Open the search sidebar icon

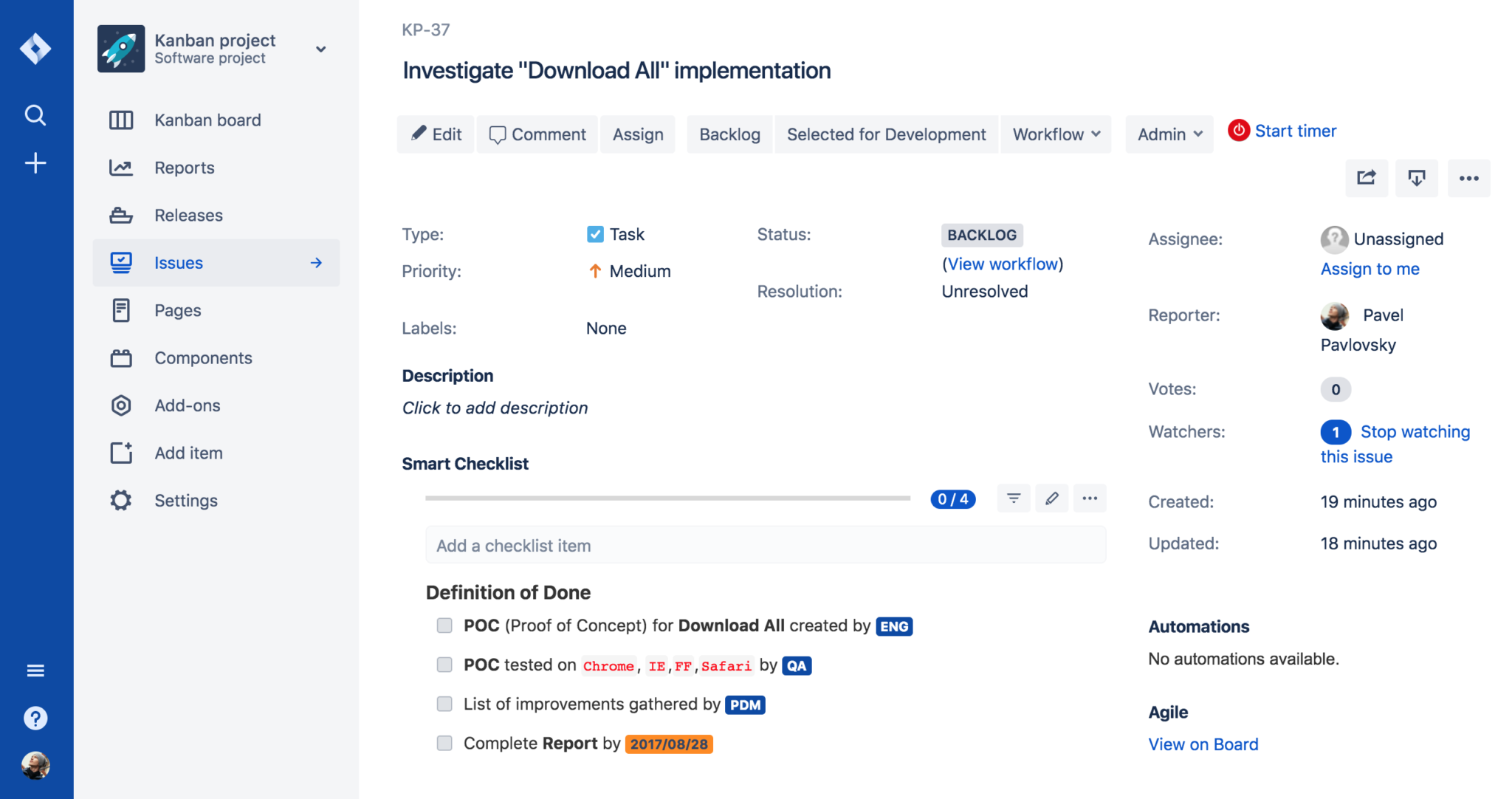coord(35,115)
